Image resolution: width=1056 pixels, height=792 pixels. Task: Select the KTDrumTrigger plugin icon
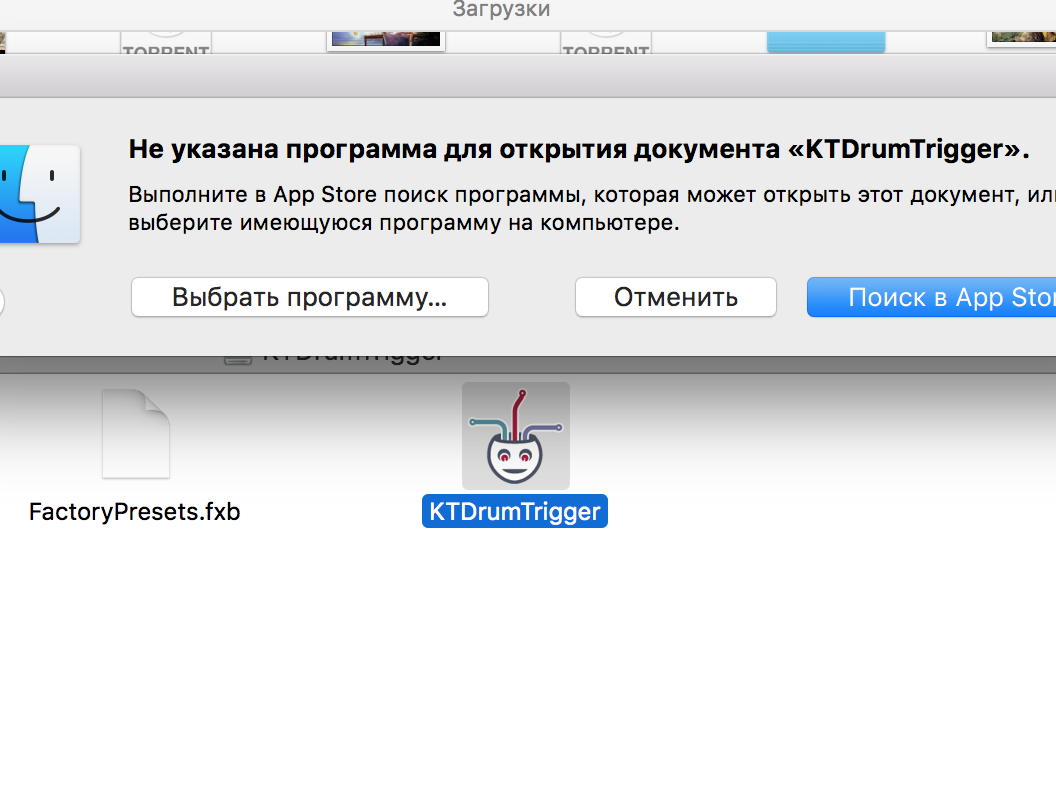(x=516, y=436)
